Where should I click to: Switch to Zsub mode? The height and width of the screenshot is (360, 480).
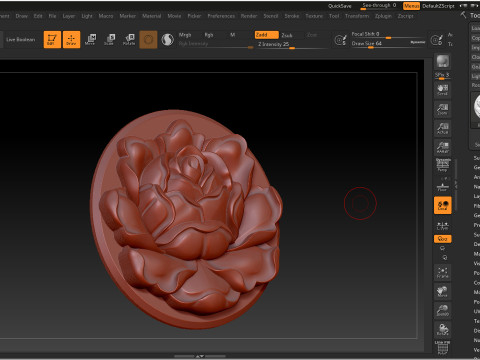(287, 35)
